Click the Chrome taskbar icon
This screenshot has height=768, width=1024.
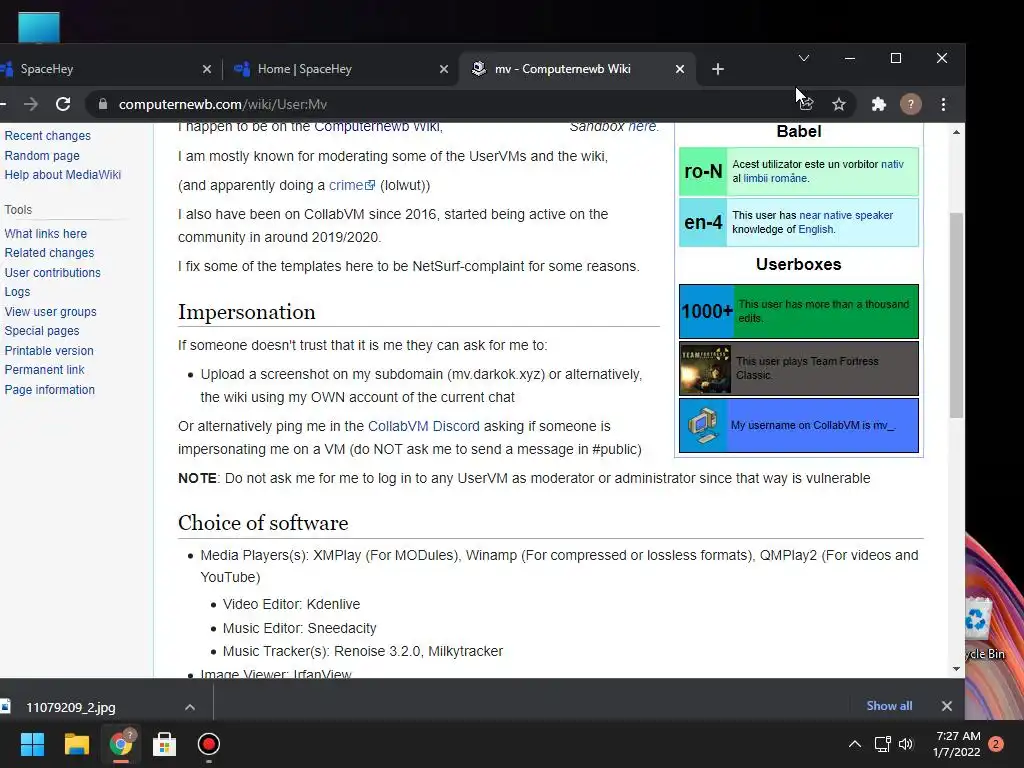tap(121, 744)
